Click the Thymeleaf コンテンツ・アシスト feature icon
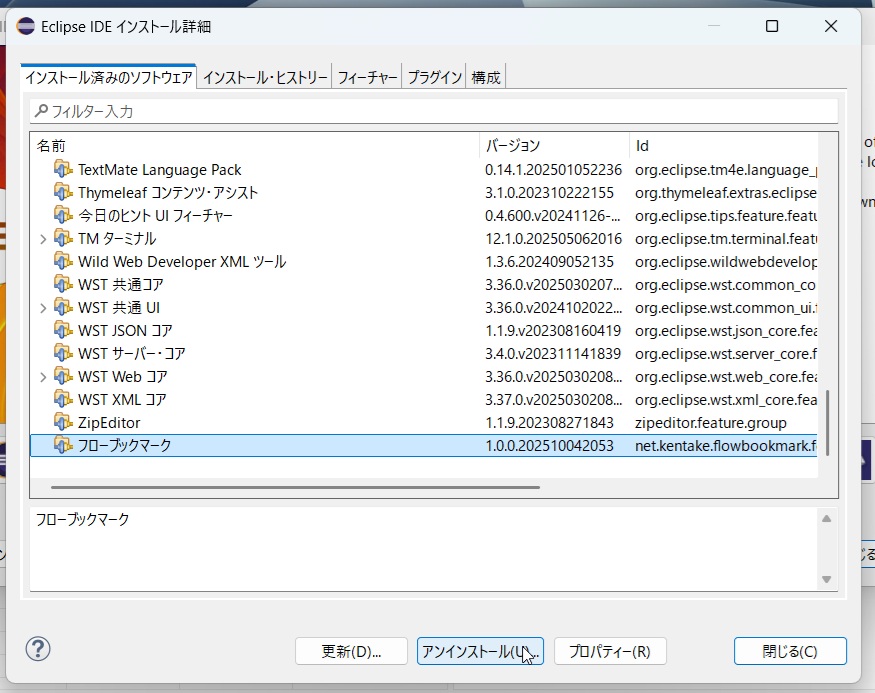The image size is (875, 693). pos(63,193)
